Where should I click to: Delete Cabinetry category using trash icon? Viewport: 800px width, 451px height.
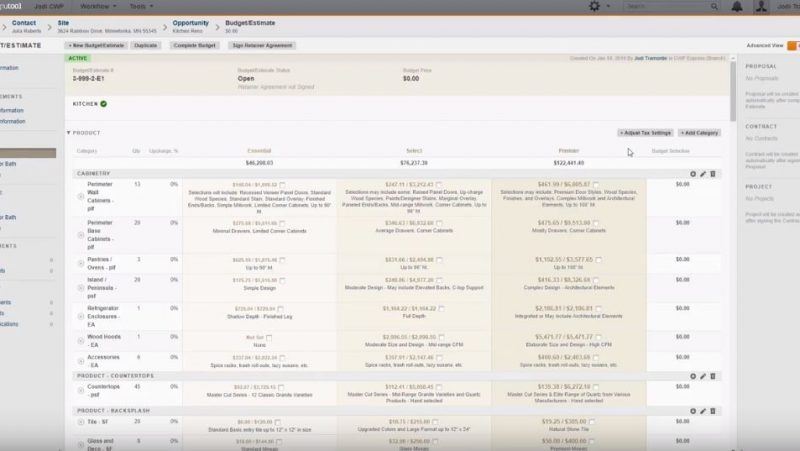tap(713, 173)
